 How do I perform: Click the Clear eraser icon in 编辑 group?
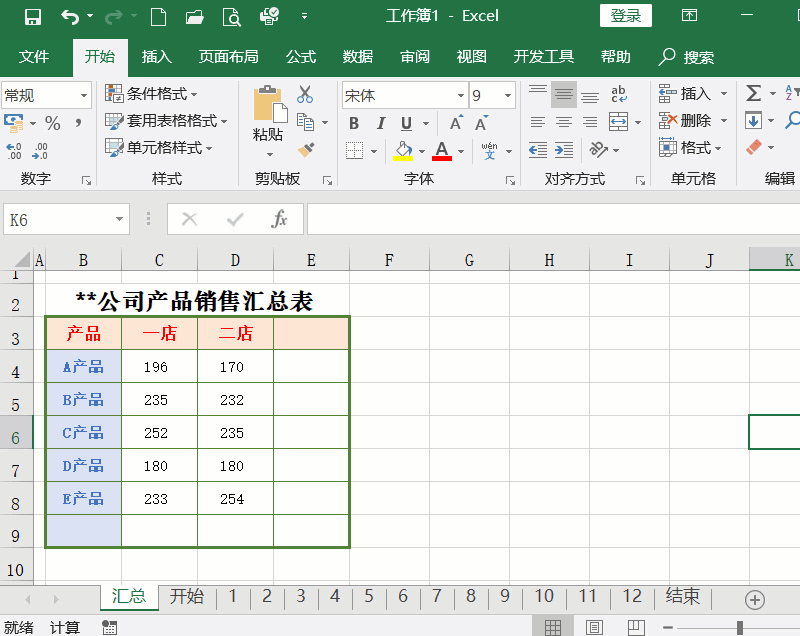[x=753, y=145]
